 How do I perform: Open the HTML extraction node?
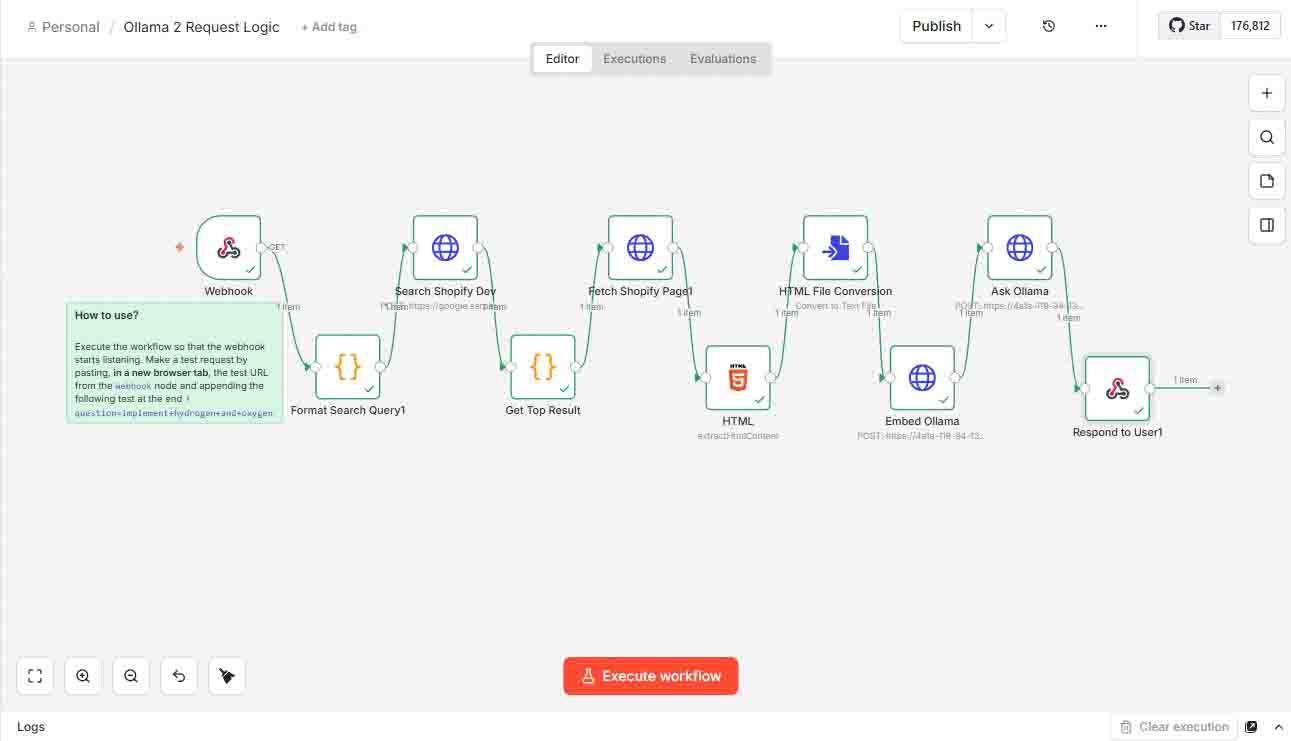[x=738, y=377]
